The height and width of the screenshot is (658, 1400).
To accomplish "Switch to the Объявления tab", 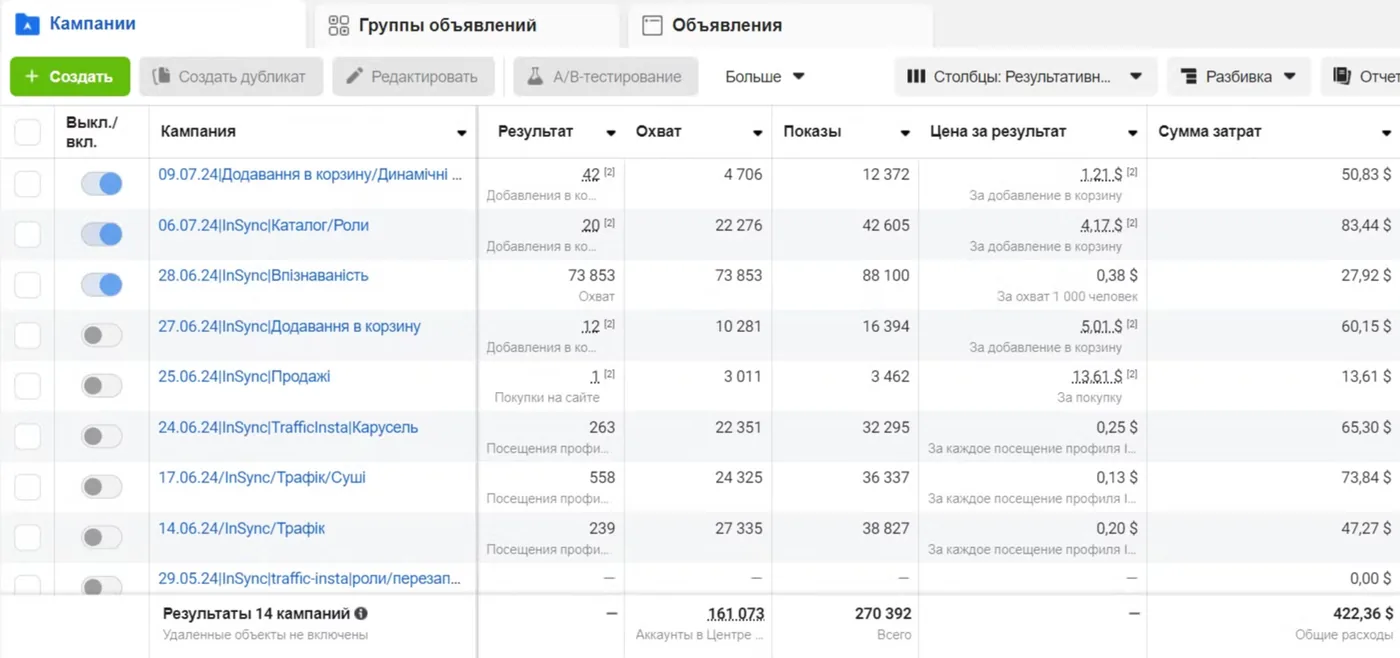I will [x=727, y=25].
